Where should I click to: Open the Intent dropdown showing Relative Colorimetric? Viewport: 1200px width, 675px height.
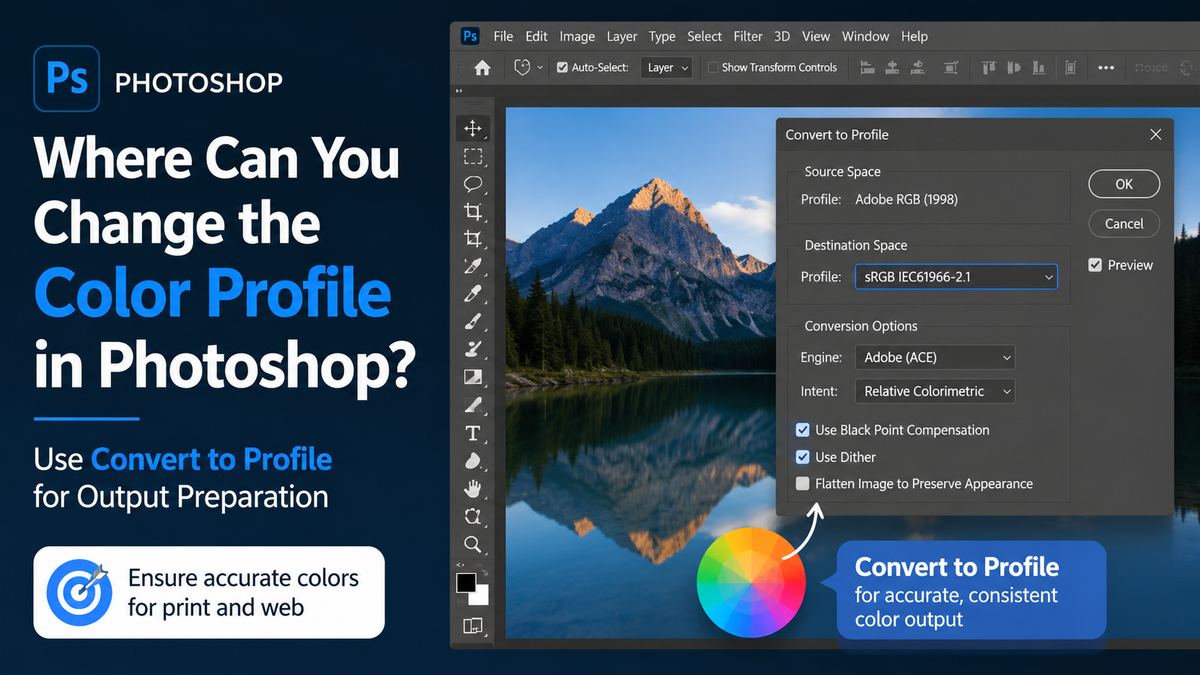pos(935,391)
